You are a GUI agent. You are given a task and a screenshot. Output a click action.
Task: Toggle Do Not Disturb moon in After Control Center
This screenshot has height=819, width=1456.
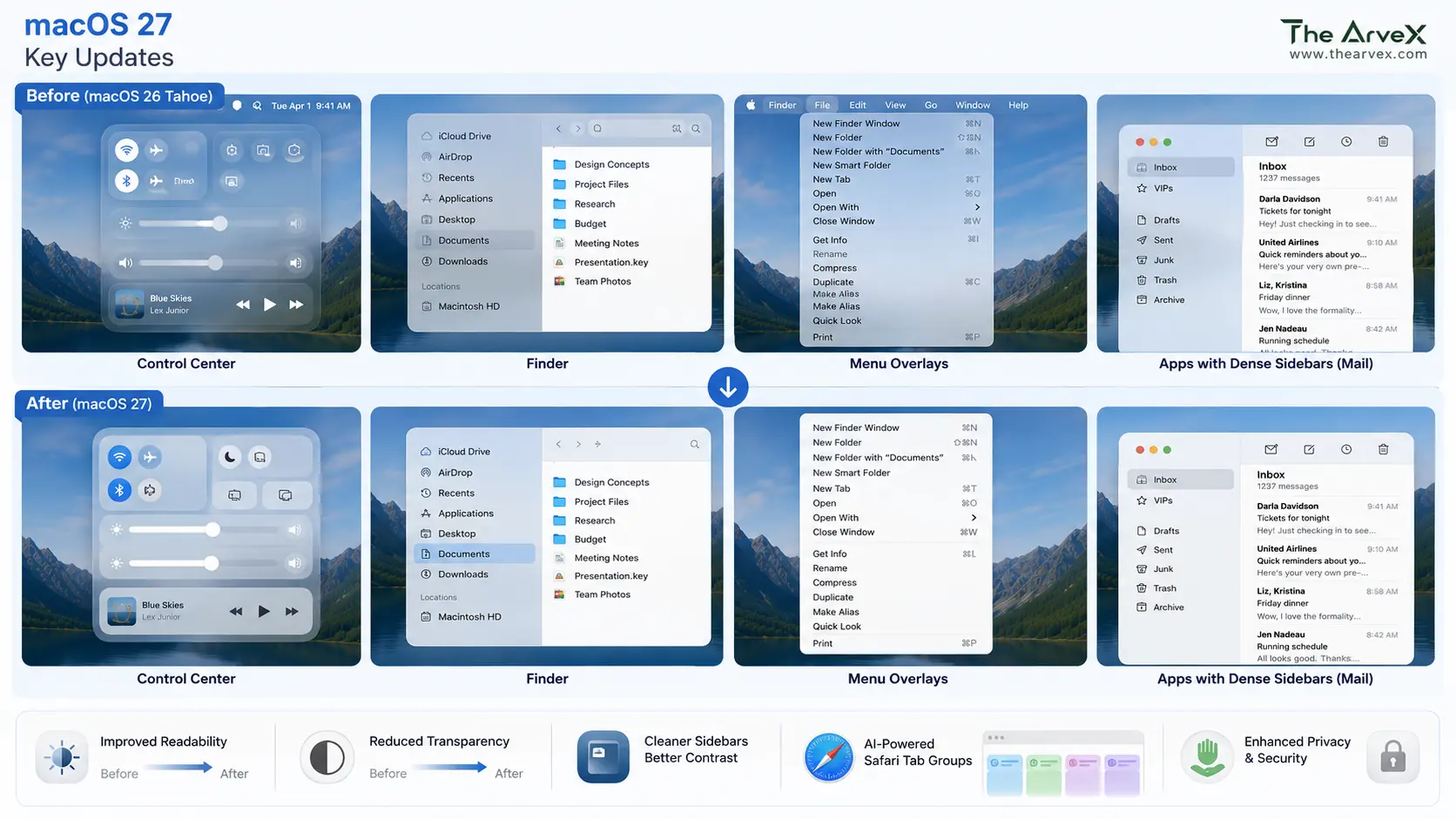[x=230, y=457]
